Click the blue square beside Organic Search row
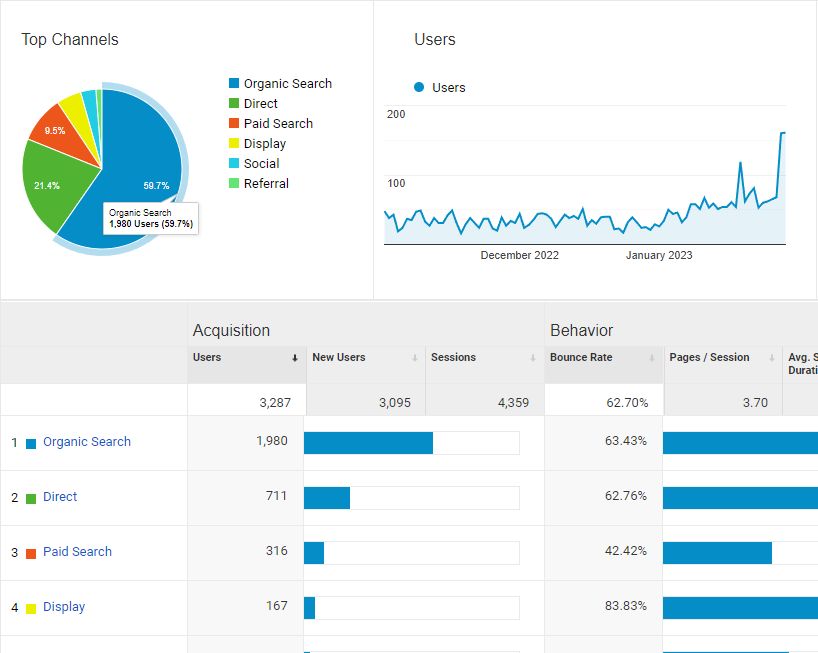The image size is (818, 653). tap(31, 443)
